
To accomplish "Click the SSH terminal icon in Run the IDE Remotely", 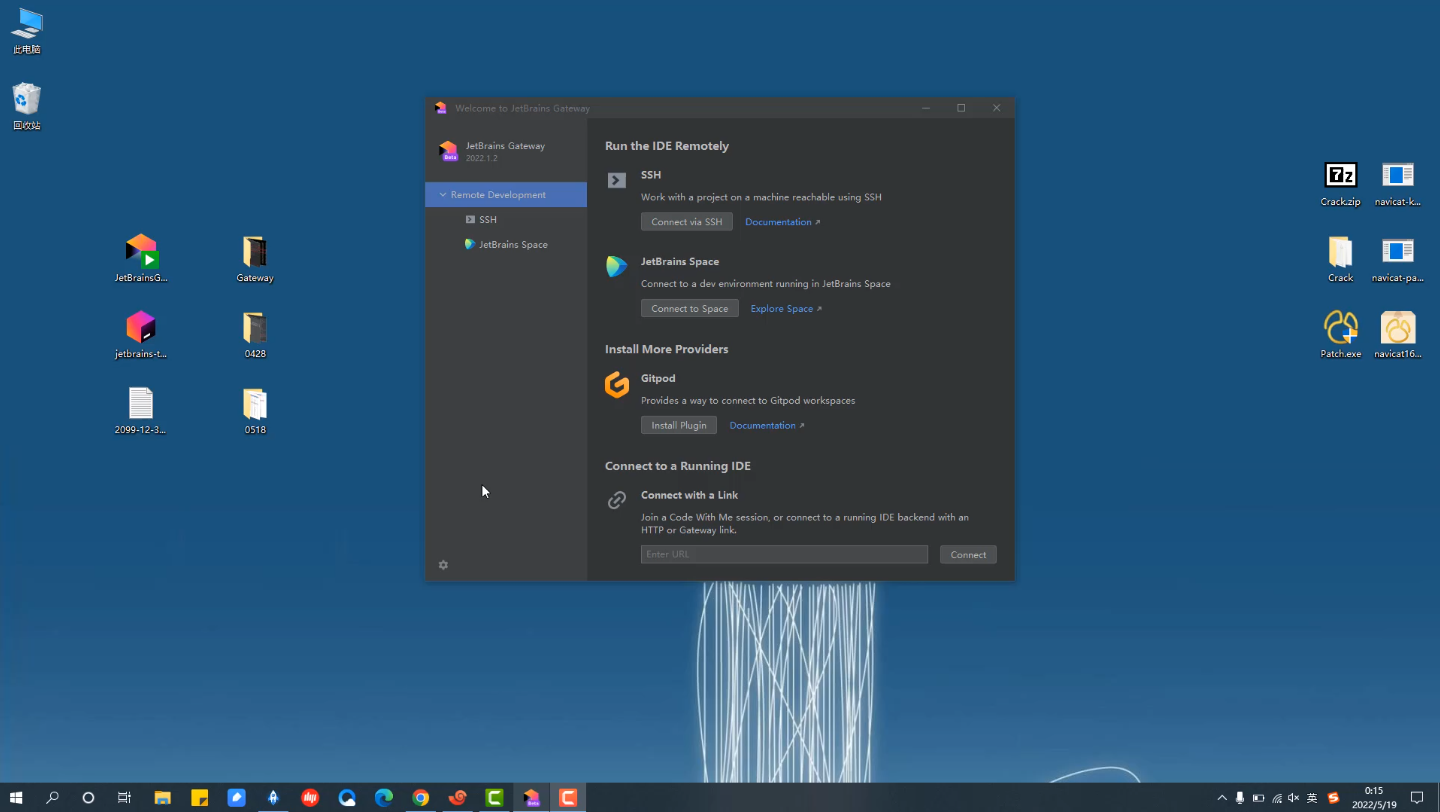I will [x=617, y=180].
